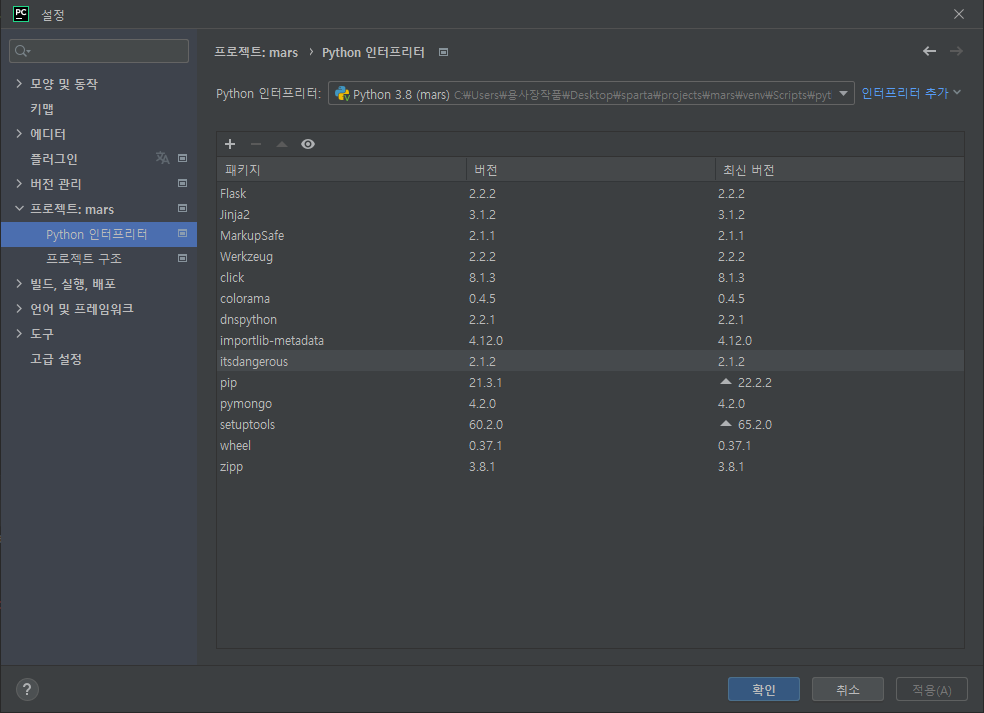The image size is (984, 713).
Task: Expand the 버전 관리 section
Action: point(19,183)
